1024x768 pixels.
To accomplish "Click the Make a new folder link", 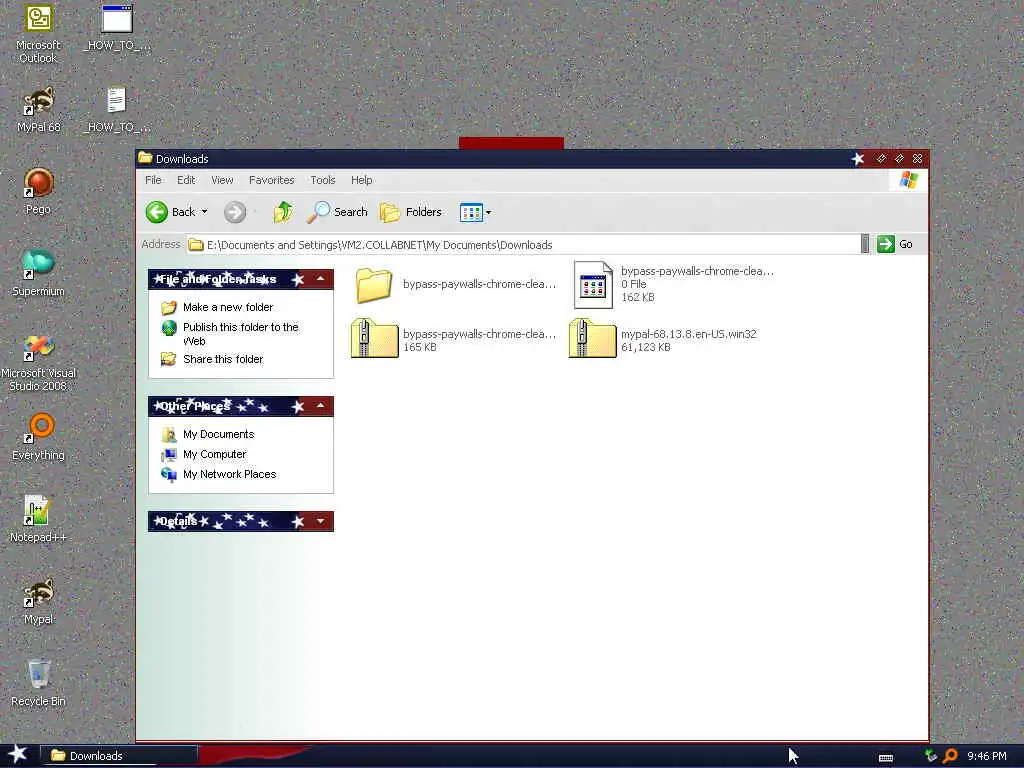I will [x=228, y=307].
